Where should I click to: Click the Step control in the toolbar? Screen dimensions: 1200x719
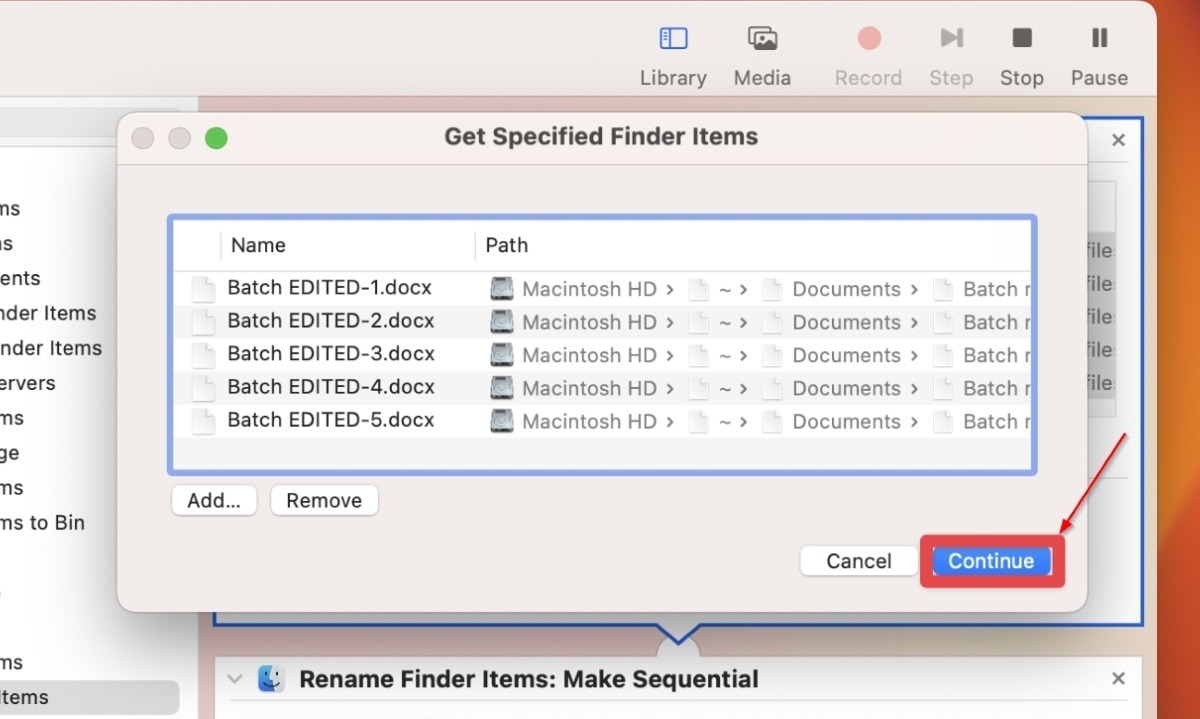950,38
